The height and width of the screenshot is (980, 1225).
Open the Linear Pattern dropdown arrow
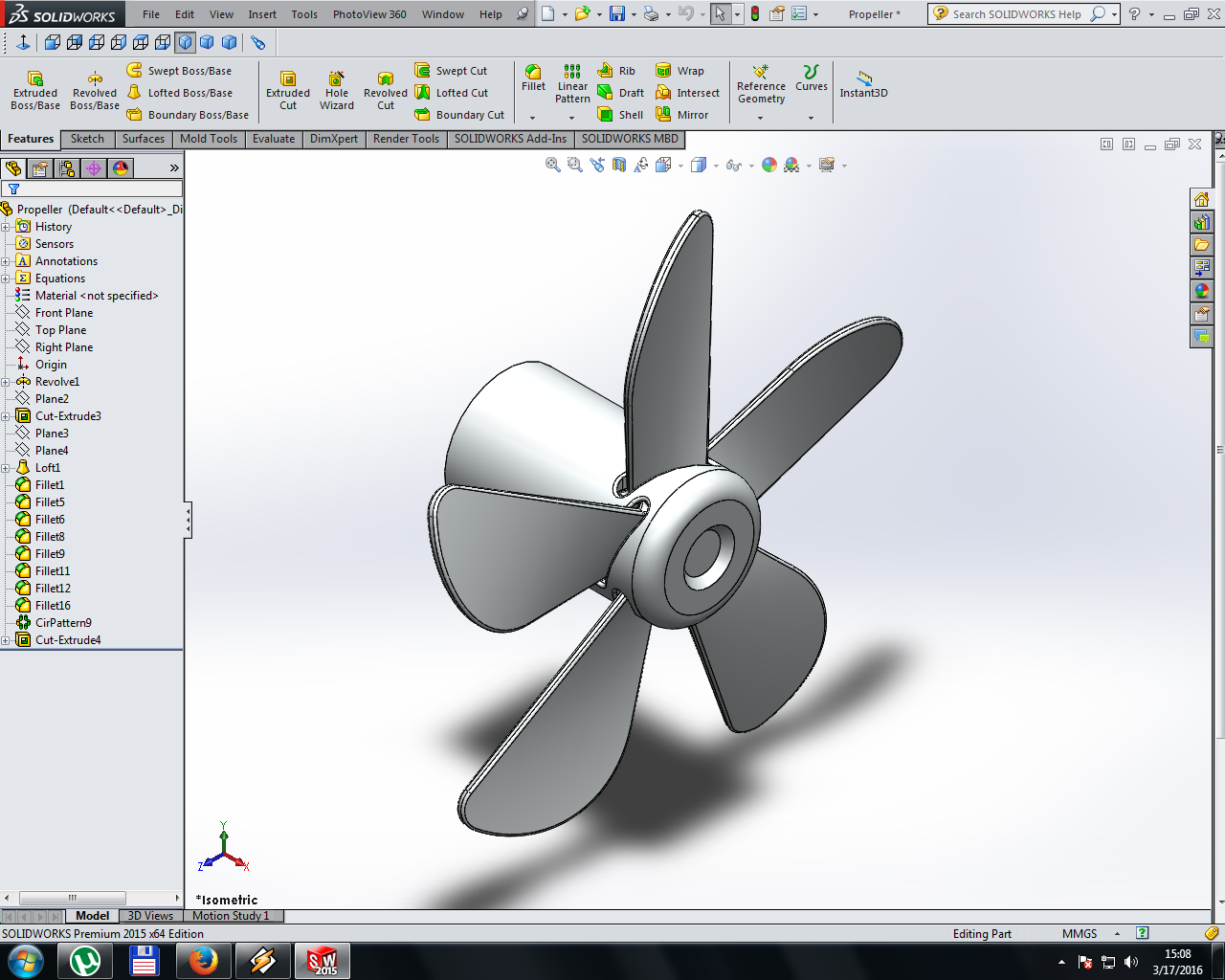point(571,118)
